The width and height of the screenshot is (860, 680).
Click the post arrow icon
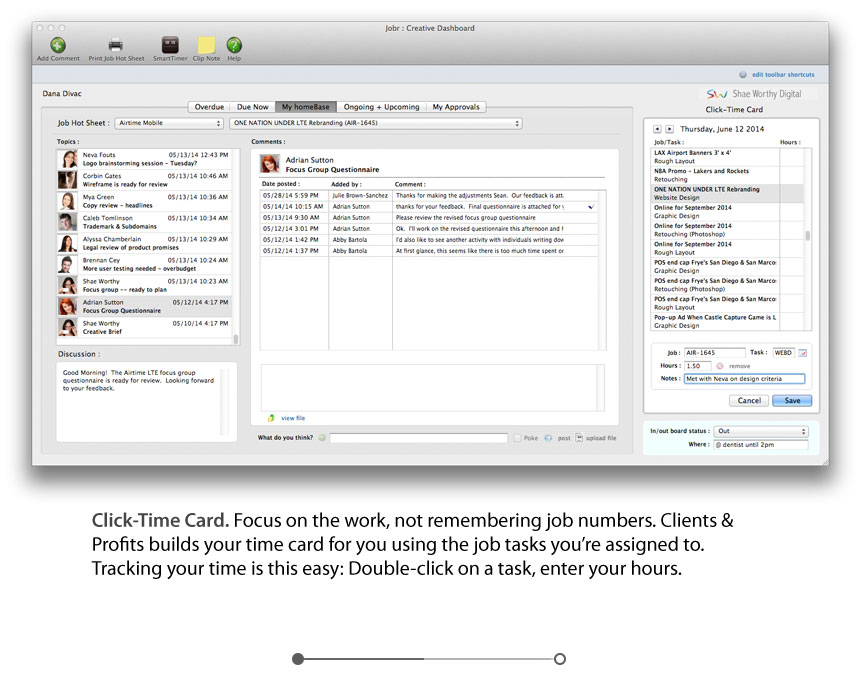[549, 438]
